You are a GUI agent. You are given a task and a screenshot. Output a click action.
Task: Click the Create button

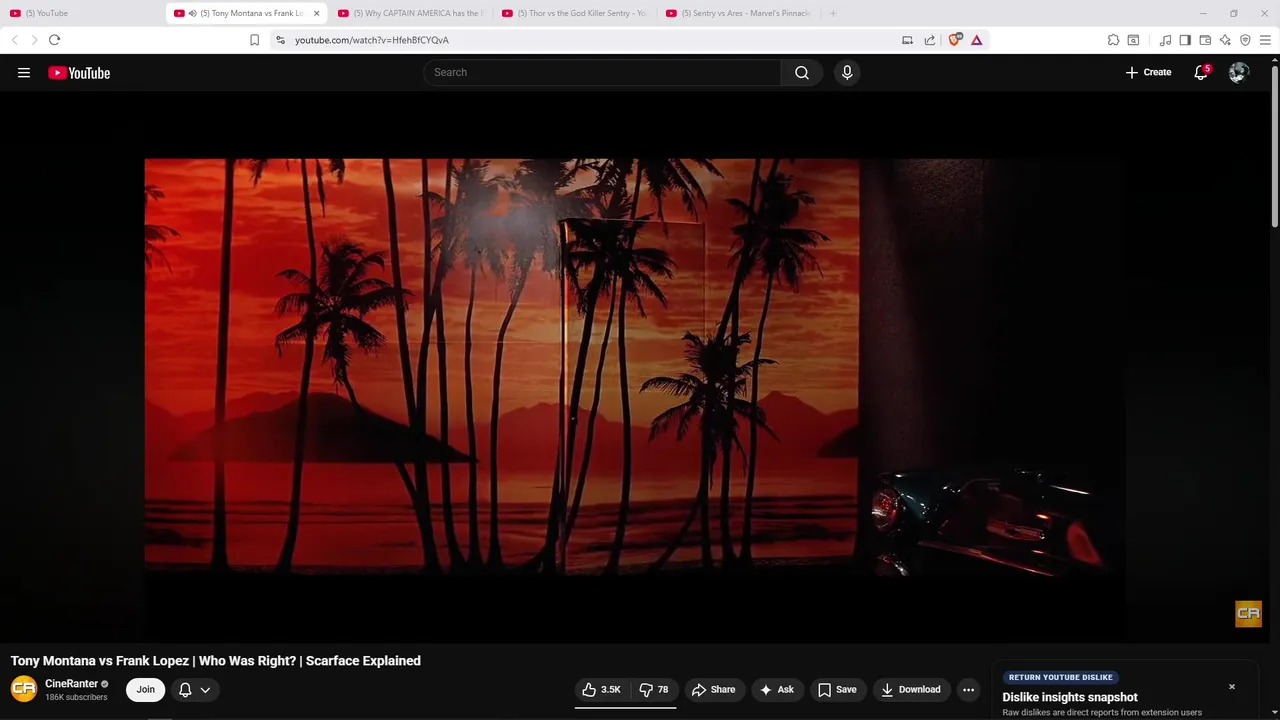(1148, 72)
